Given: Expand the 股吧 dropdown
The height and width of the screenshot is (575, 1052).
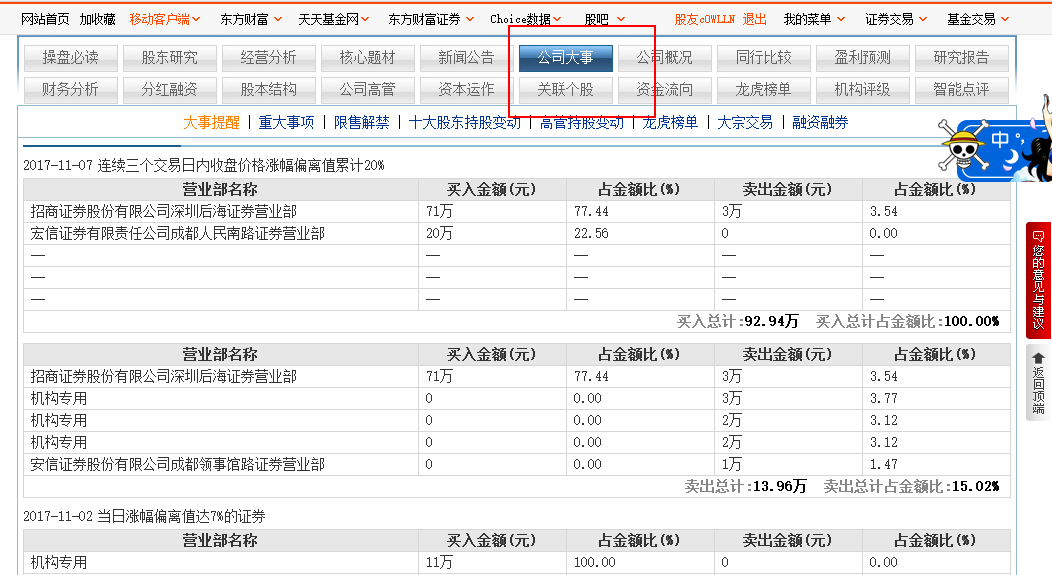Looking at the screenshot, I should pyautogui.click(x=604, y=19).
